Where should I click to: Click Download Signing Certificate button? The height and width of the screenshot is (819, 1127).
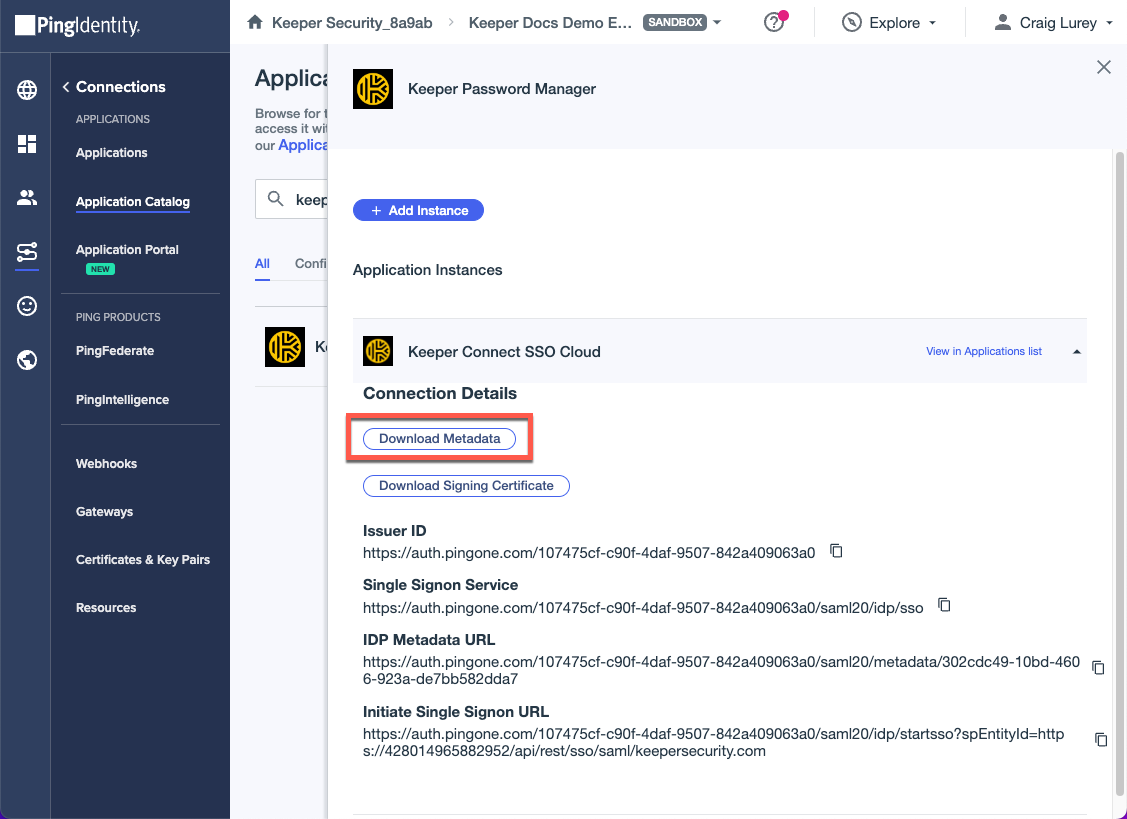click(466, 485)
